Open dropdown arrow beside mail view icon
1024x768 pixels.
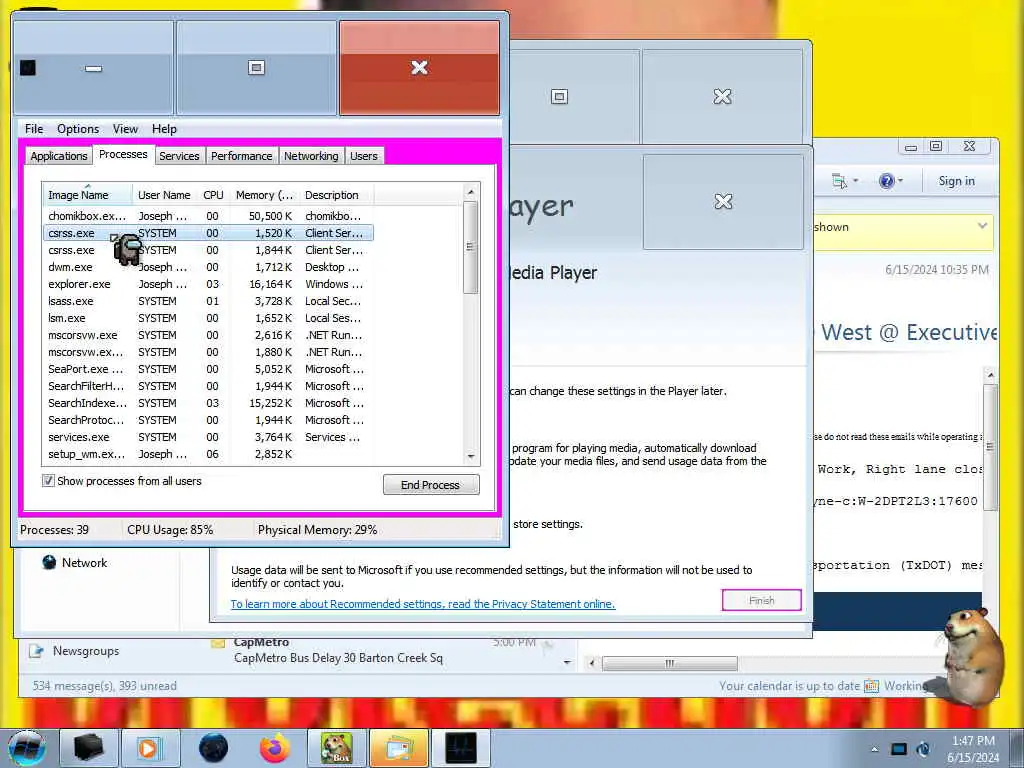[x=855, y=181]
